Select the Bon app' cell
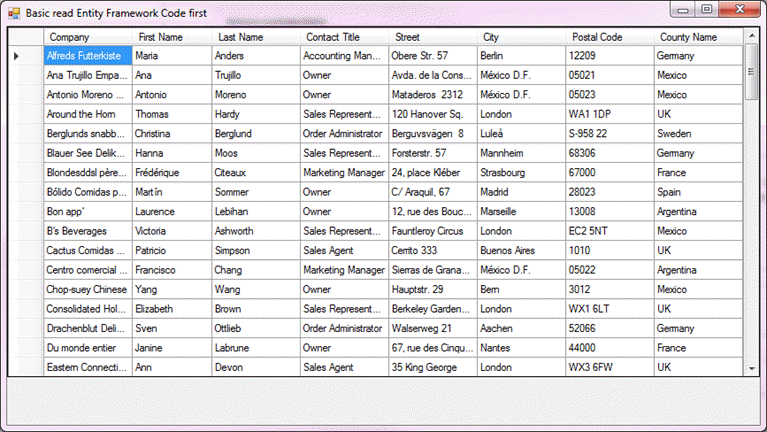 pos(88,212)
